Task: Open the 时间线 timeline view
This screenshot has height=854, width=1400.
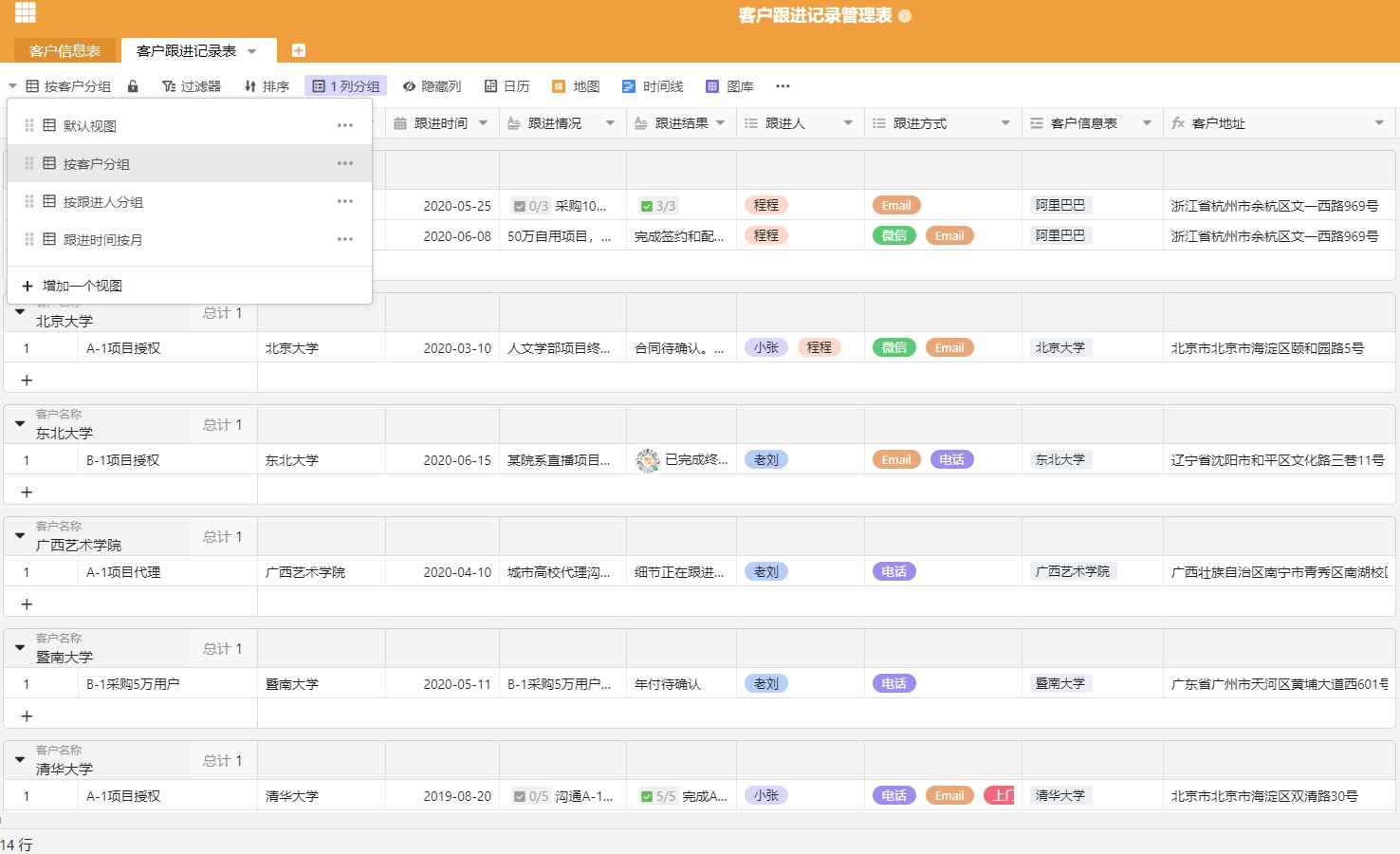Action: 653,86
